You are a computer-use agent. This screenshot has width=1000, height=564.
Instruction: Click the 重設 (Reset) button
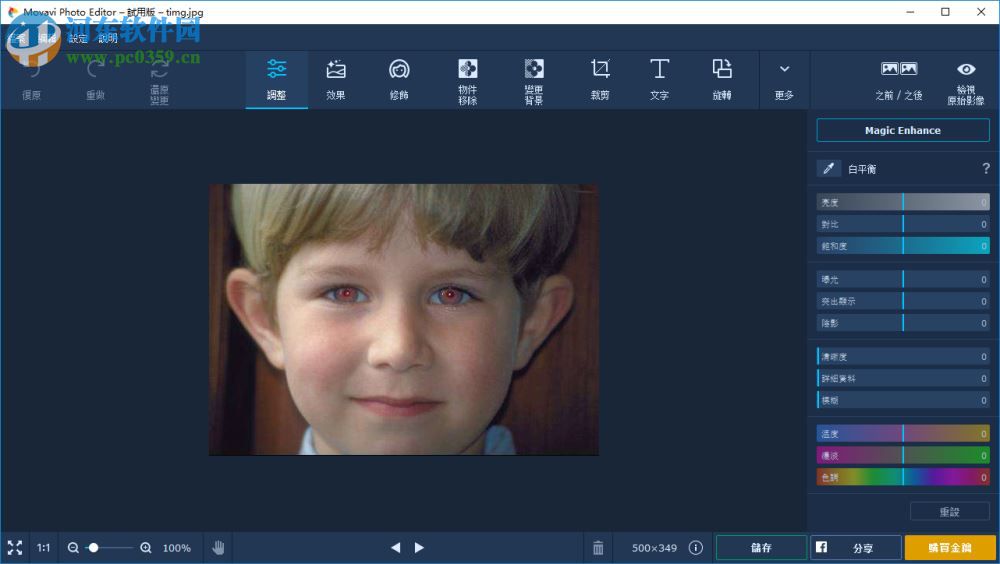(x=950, y=512)
